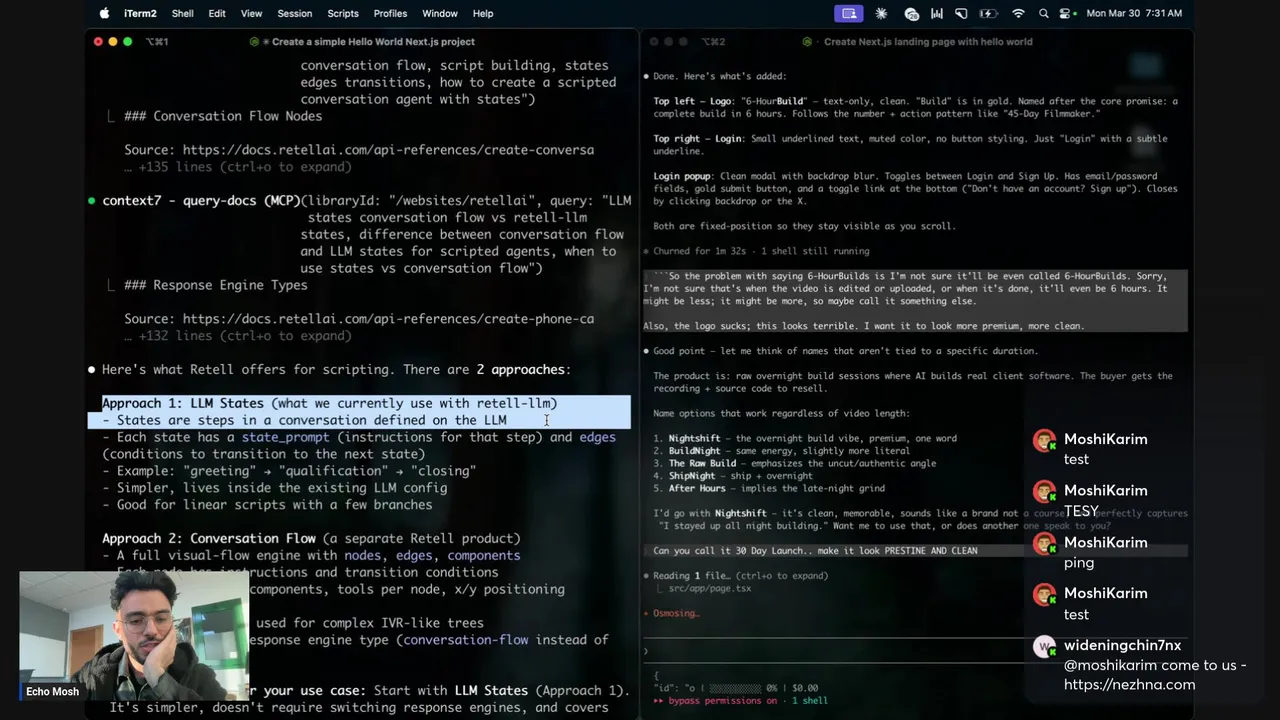Click the purple screen-sharing menu bar icon
Image resolution: width=1280 pixels, height=720 pixels.
tap(849, 13)
